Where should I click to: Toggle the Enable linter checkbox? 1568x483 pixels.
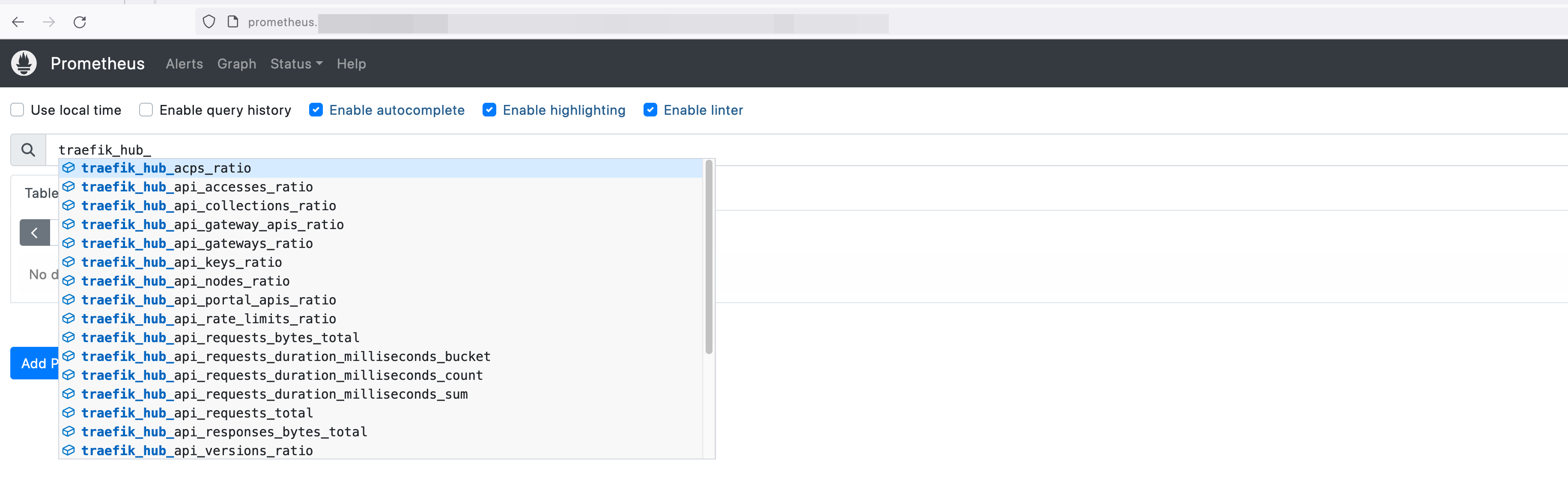[x=651, y=110]
